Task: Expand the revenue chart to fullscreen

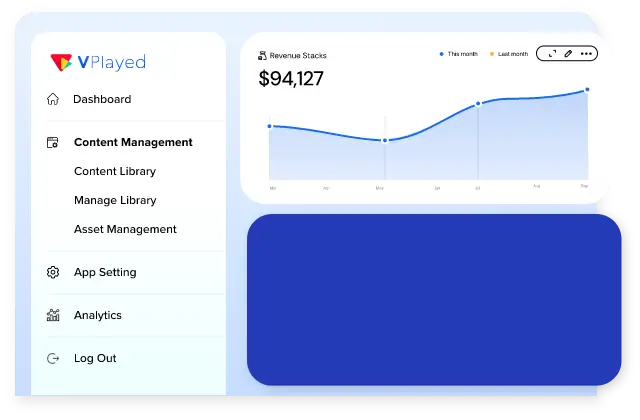Action: [551, 54]
